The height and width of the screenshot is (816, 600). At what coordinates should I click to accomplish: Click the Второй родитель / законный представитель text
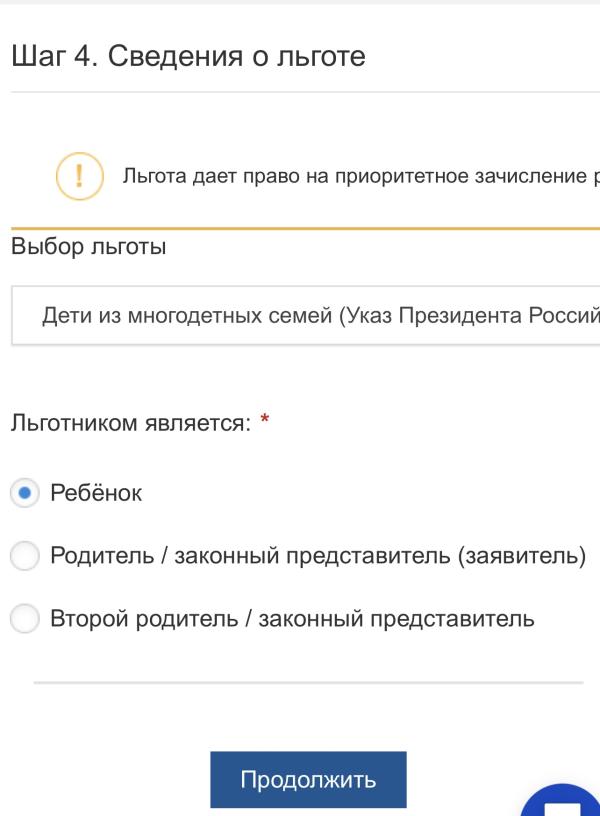pos(292,619)
